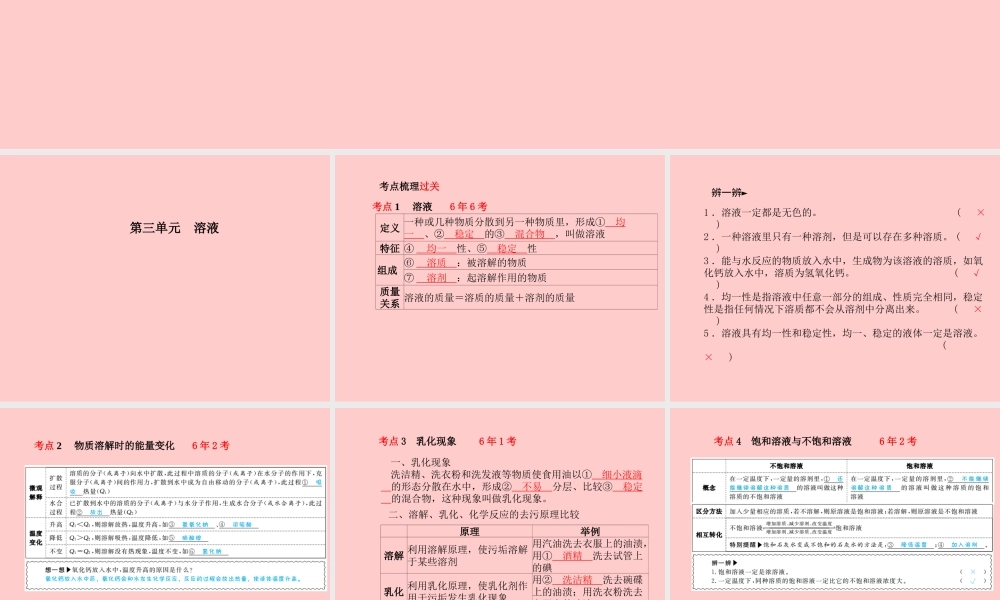
Task: Select the 溶解 row label in the 去污 table
Action: pyautogui.click(x=393, y=555)
